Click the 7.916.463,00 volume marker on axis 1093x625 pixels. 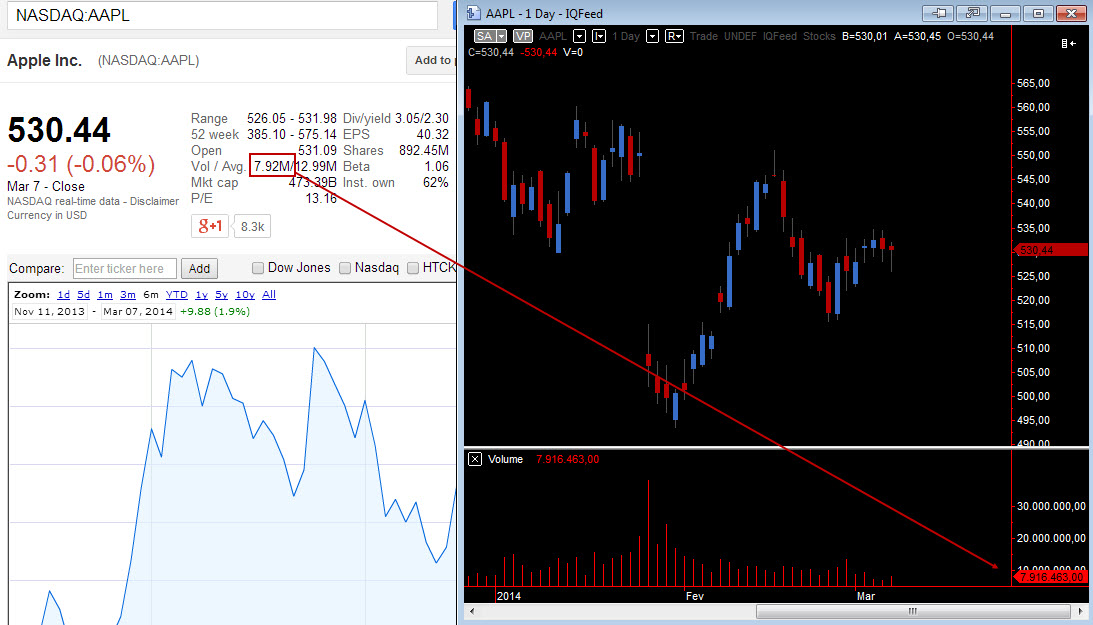(x=1050, y=577)
